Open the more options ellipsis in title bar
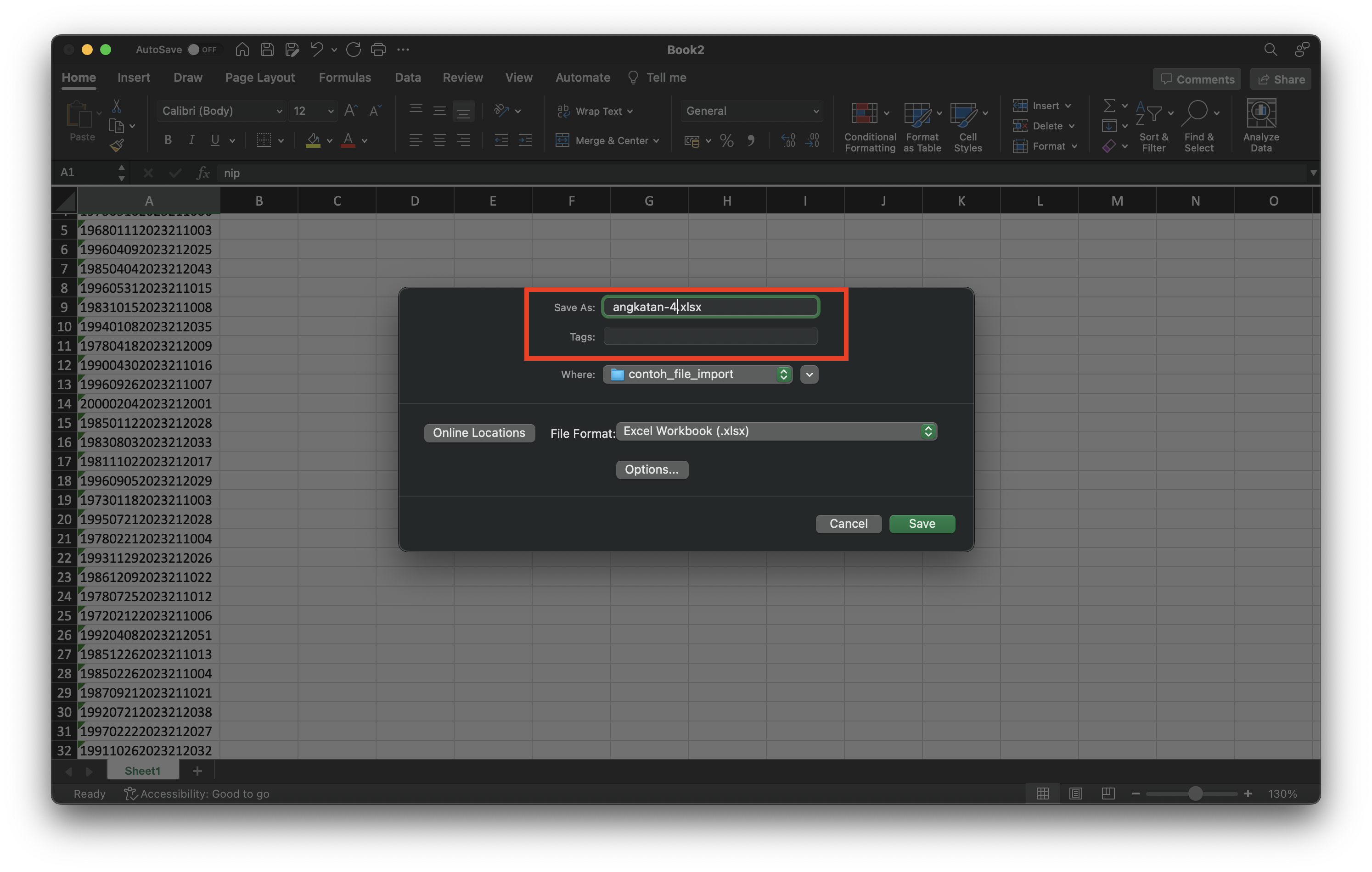The width and height of the screenshot is (1372, 872). pos(404,50)
